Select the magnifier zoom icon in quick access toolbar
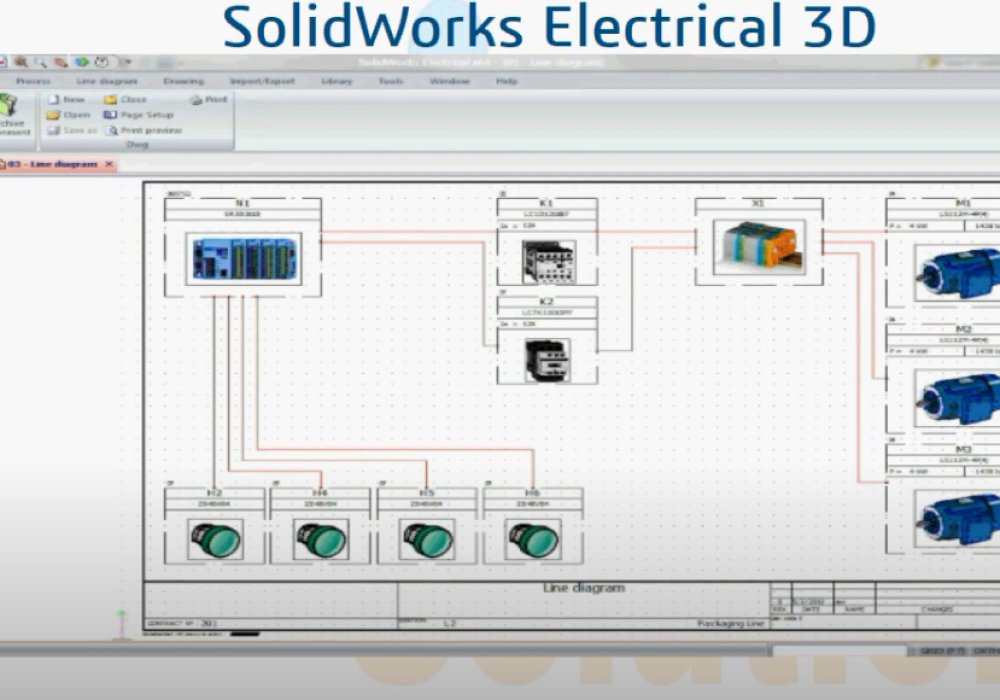Image resolution: width=1000 pixels, height=700 pixels. click(40, 62)
